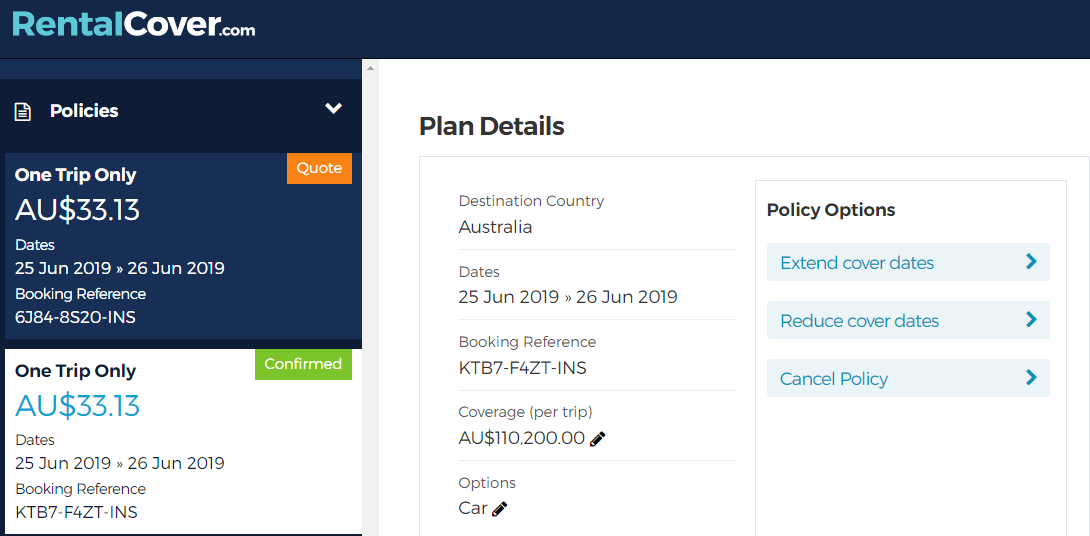Click the orange Quote badge
1090x536 pixels.
click(x=319, y=168)
